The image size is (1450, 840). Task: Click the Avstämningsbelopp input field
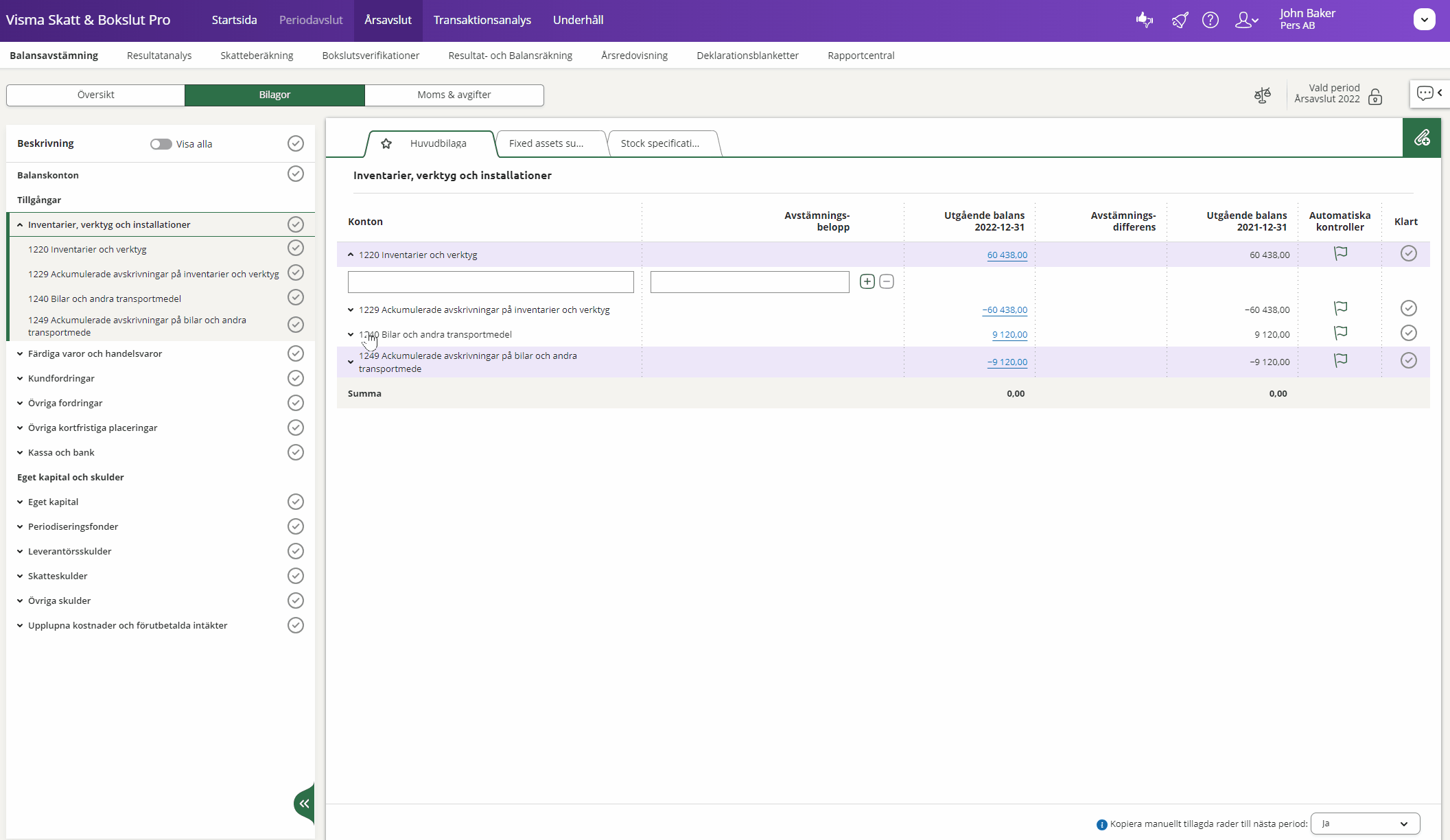(749, 282)
